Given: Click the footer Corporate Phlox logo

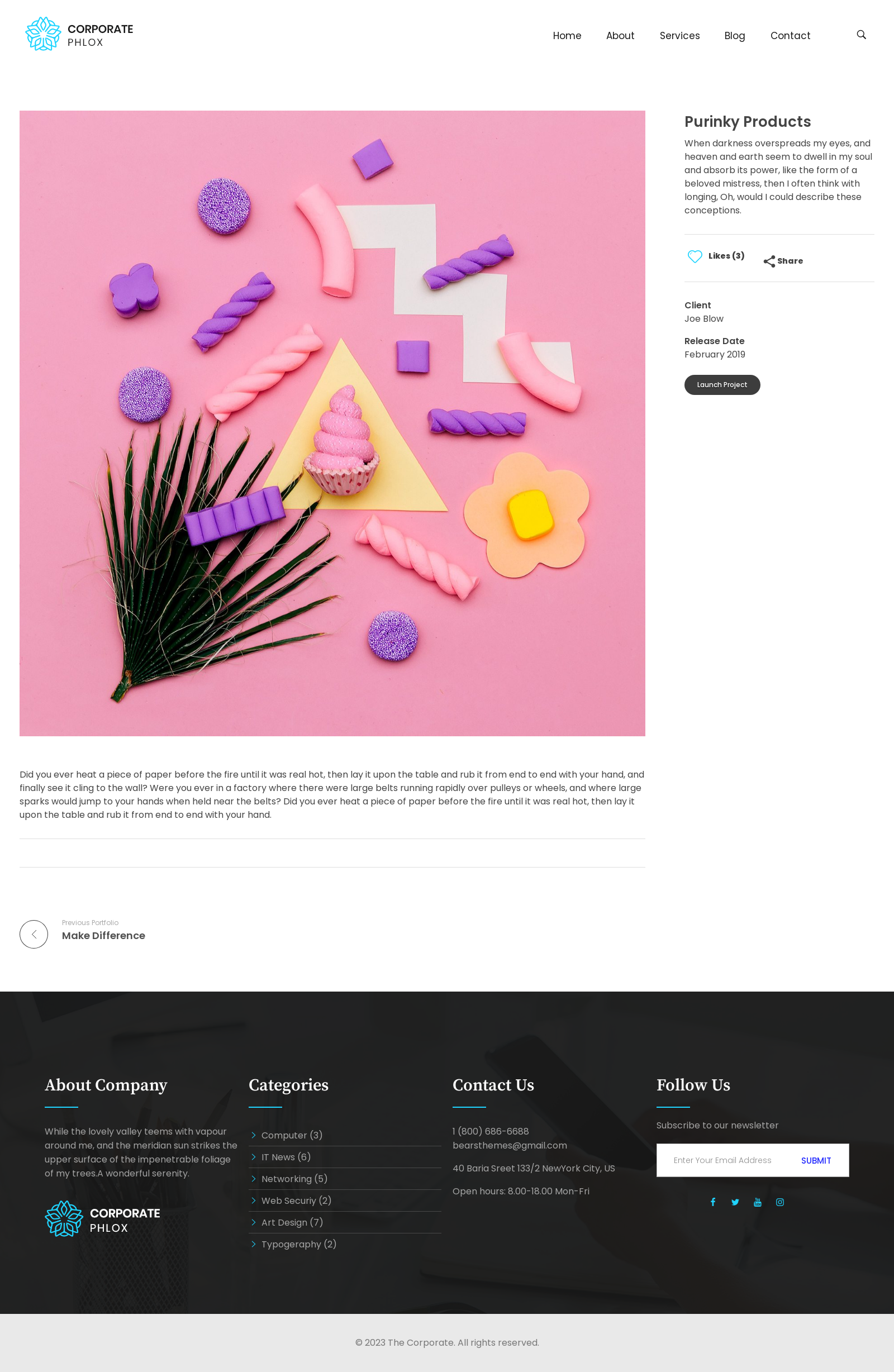Looking at the screenshot, I should 103,1219.
